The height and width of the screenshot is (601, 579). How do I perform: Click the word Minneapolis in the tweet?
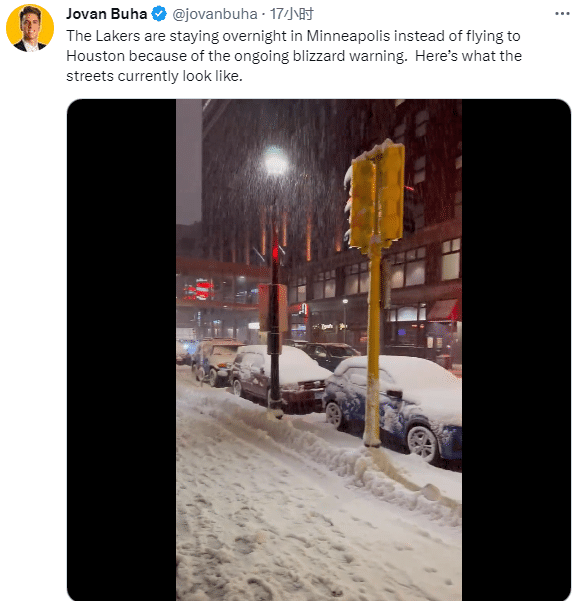pyautogui.click(x=348, y=36)
